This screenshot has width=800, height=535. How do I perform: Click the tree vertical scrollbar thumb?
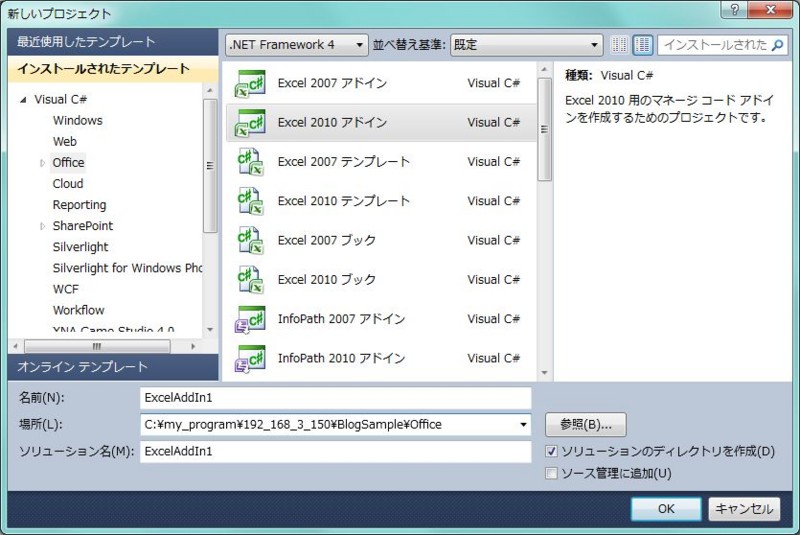click(210, 166)
